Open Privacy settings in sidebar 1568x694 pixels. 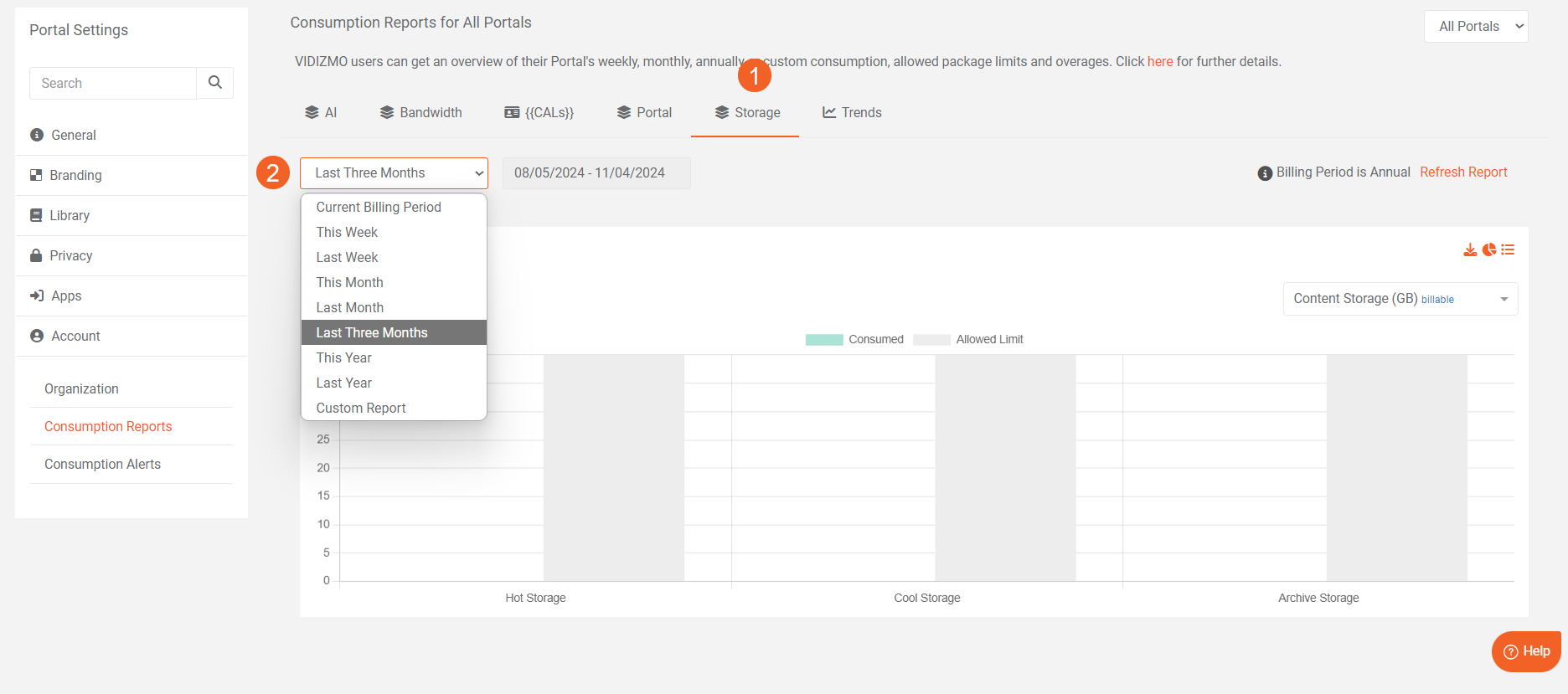(71, 255)
